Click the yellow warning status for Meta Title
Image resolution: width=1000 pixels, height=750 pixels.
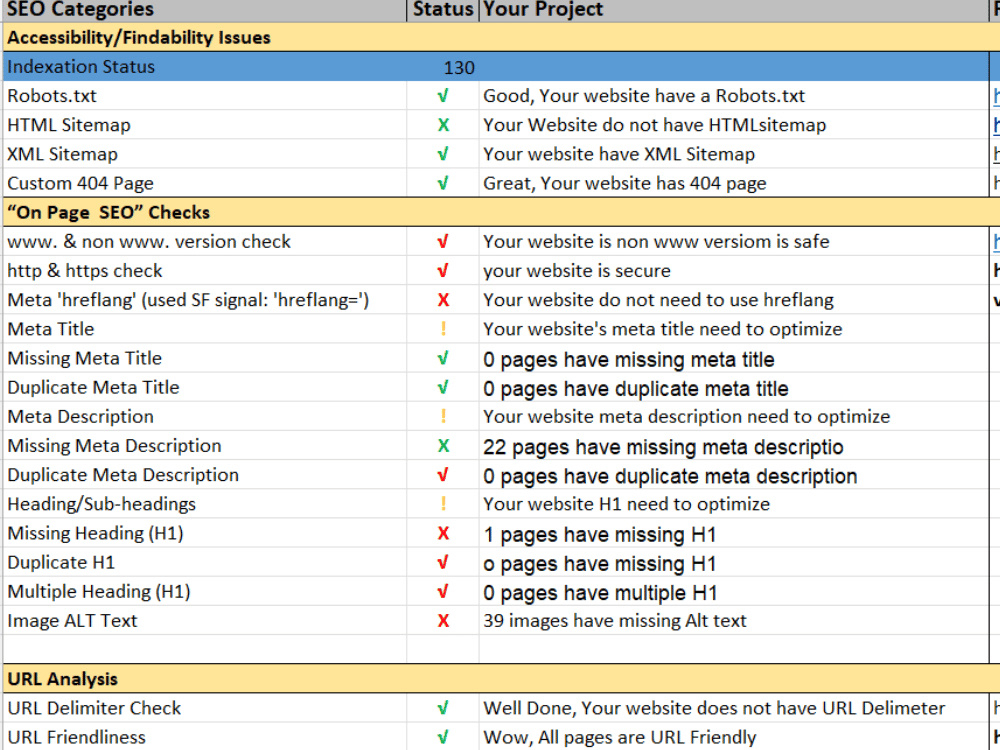(x=443, y=329)
